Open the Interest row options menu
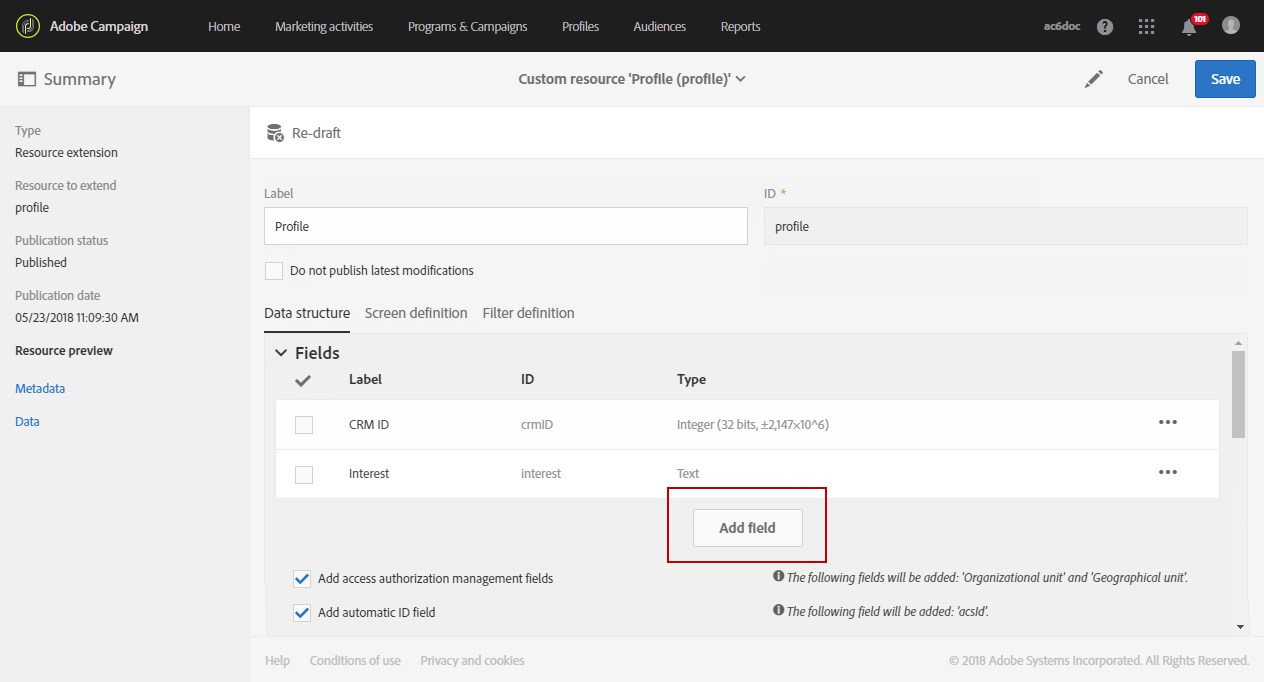 coord(1168,472)
